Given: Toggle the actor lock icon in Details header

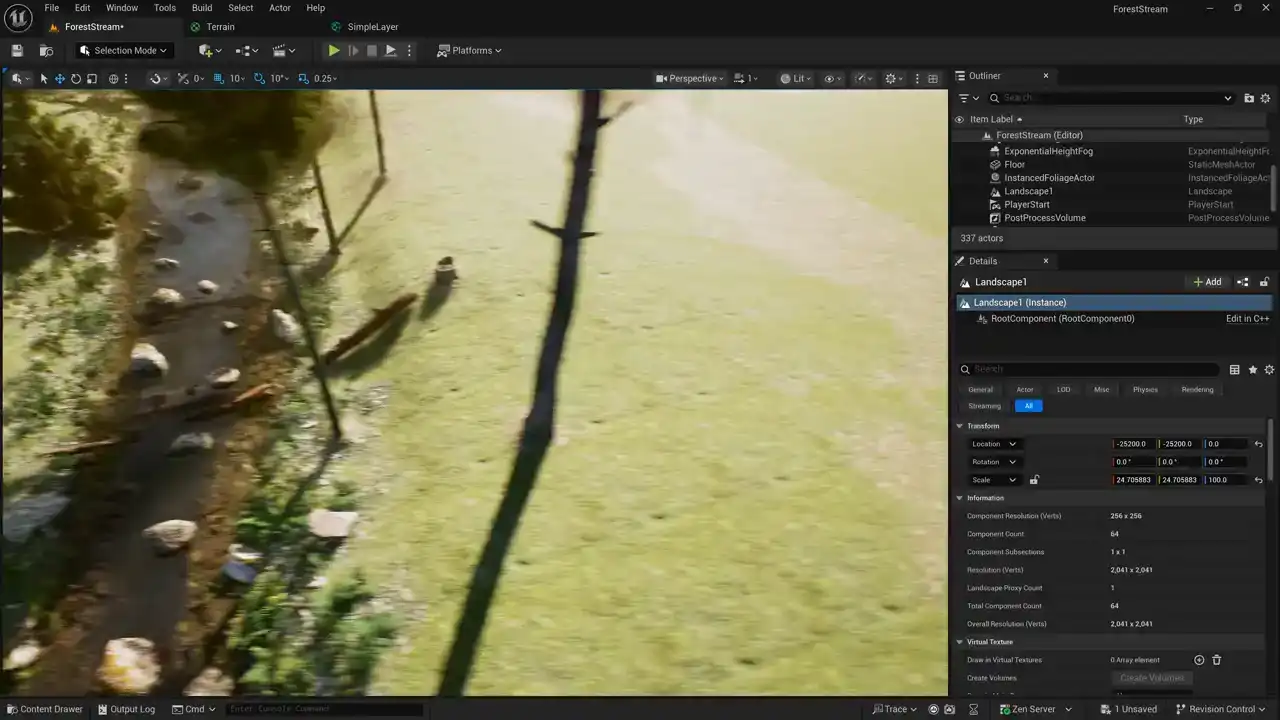Looking at the screenshot, I should 1264,282.
